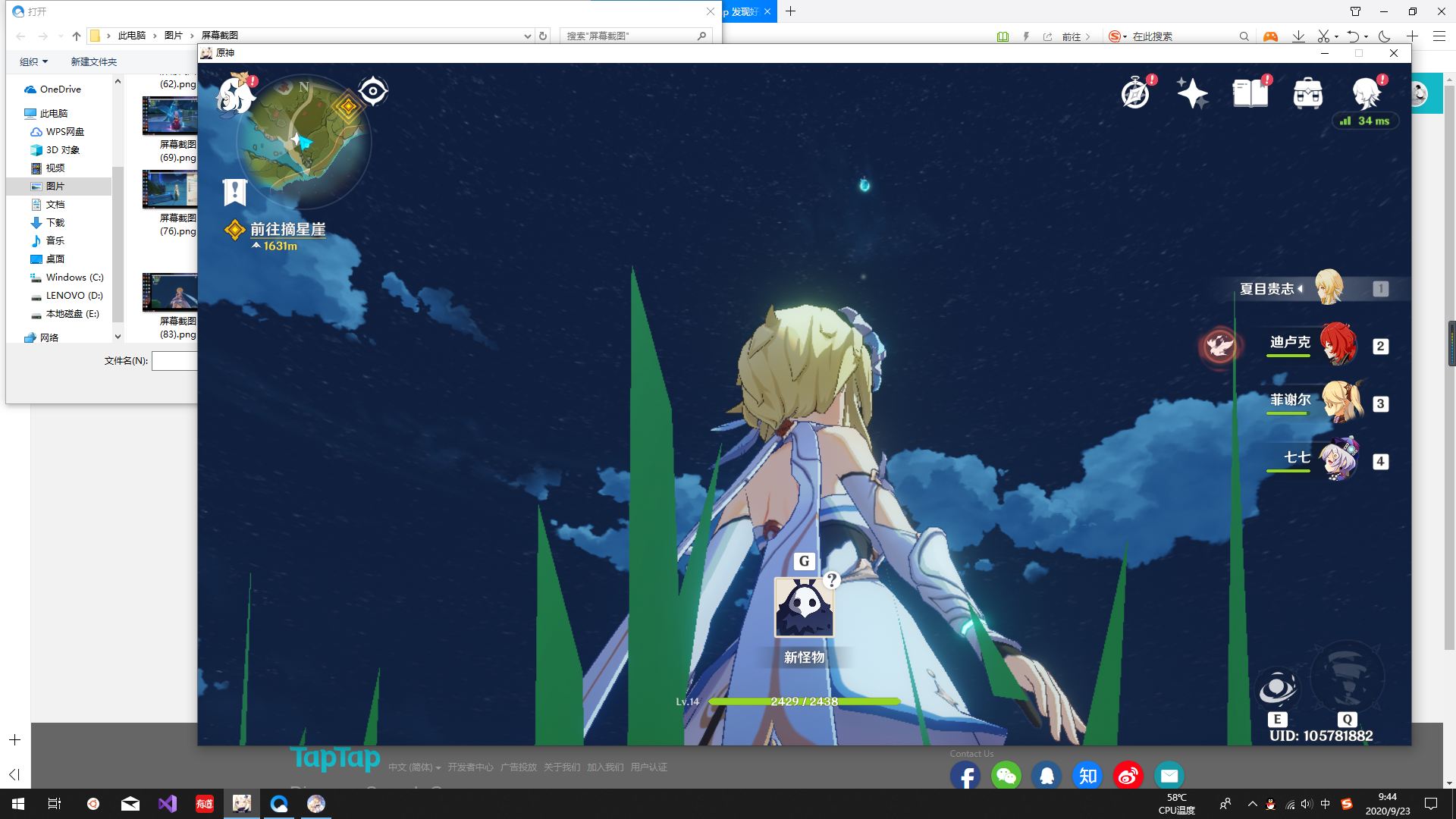Switch to party member 迪卢克
The image size is (1456, 819).
1327,345
